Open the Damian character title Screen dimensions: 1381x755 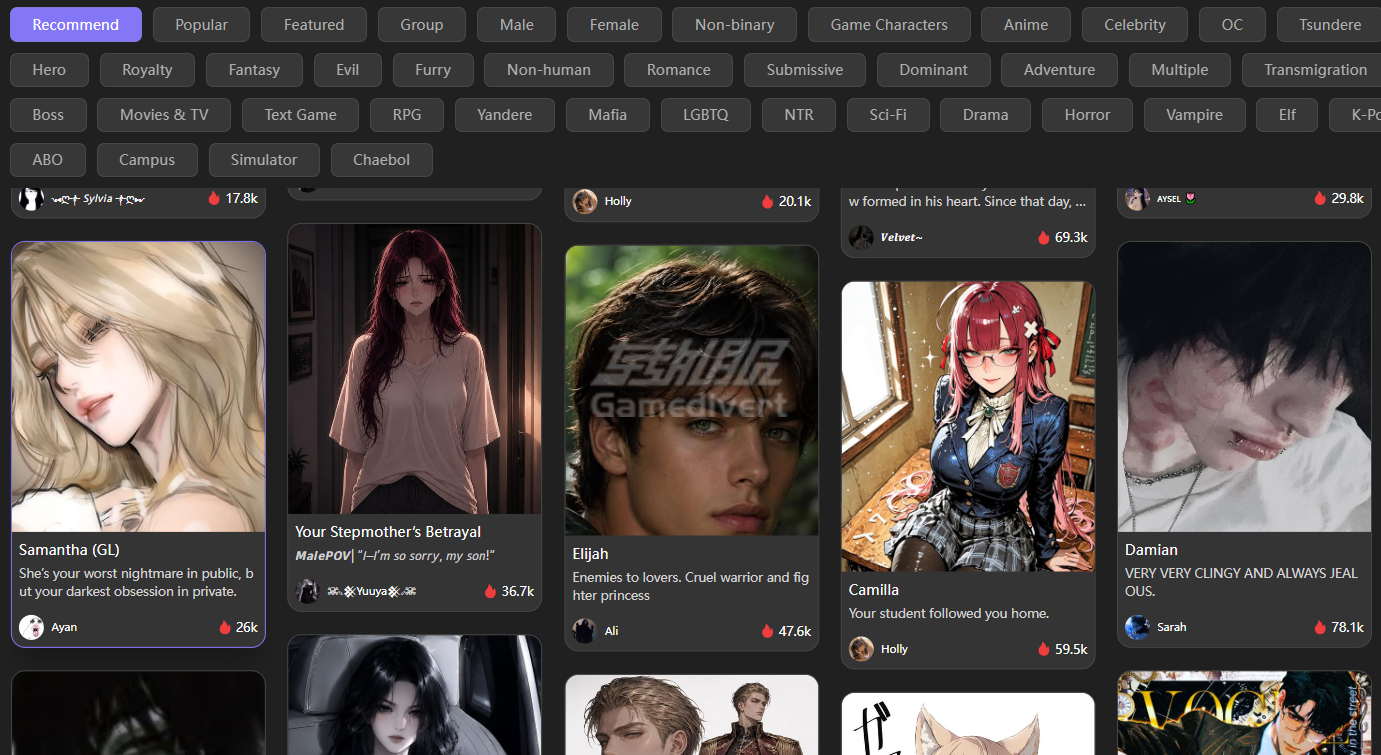point(1151,550)
